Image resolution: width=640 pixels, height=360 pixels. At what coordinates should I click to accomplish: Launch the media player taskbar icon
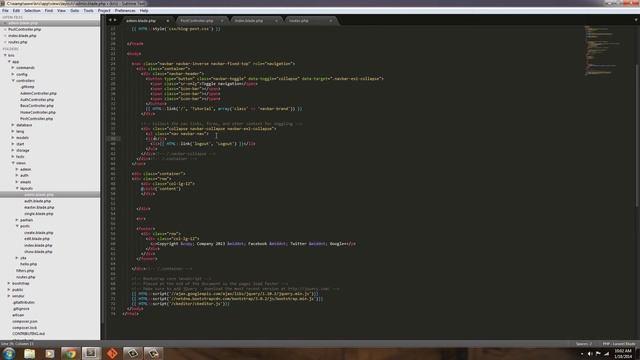tap(50, 353)
